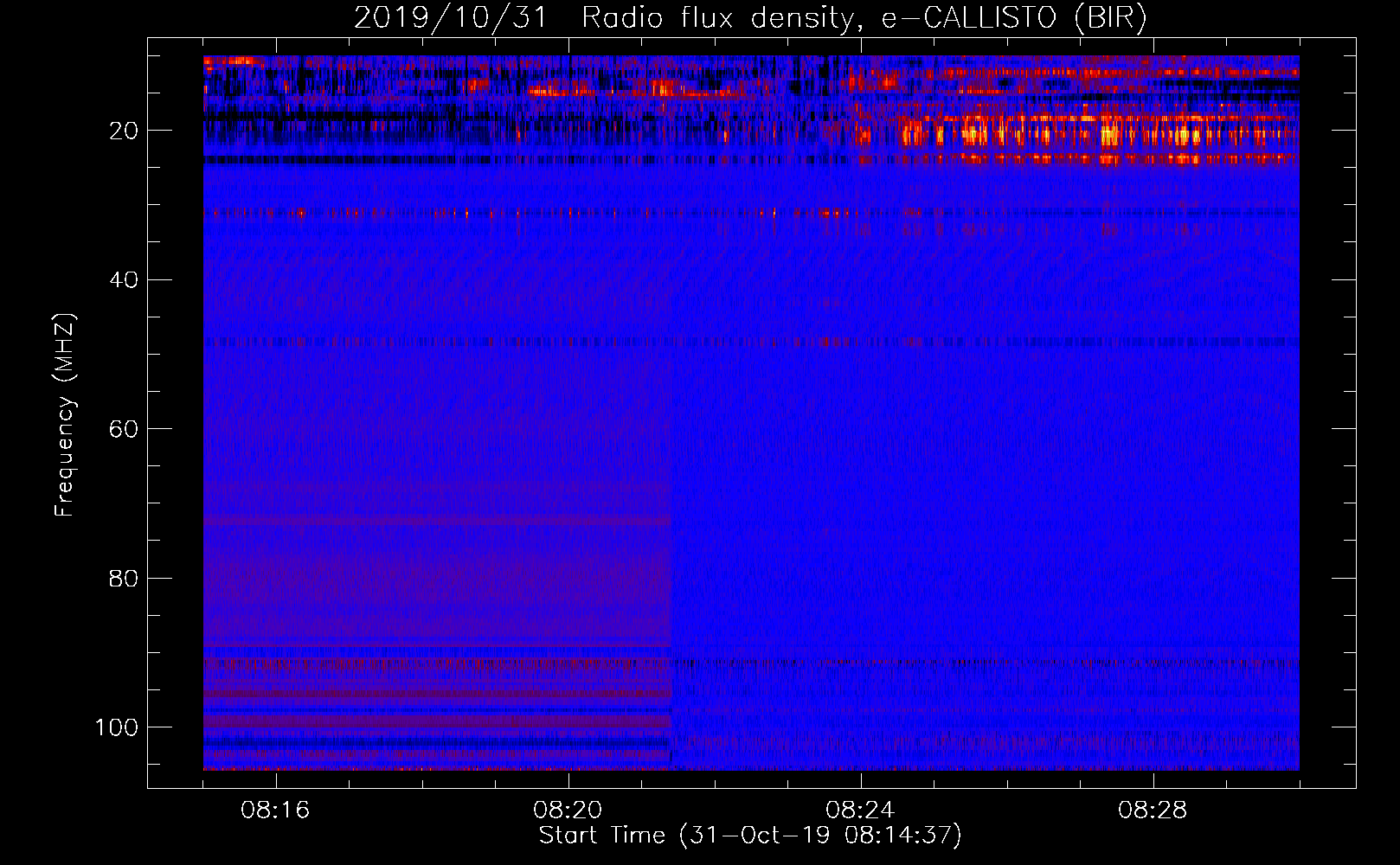Viewport: 1400px width, 865px height.
Task: Click the plot title '2019/10/31 Radio flux density, e-CALLISTO (BIR)'
Action: click(x=750, y=18)
